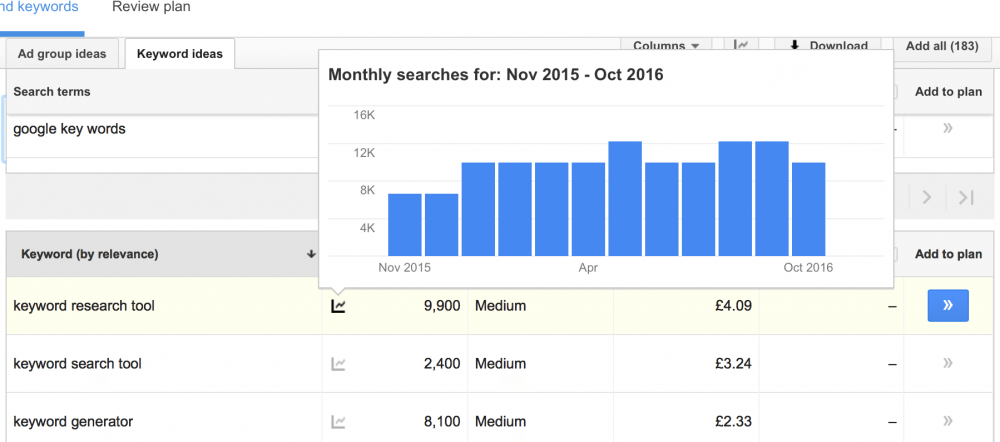Open trend chart for keyword search tool
This screenshot has width=1000, height=442.
tap(338, 364)
